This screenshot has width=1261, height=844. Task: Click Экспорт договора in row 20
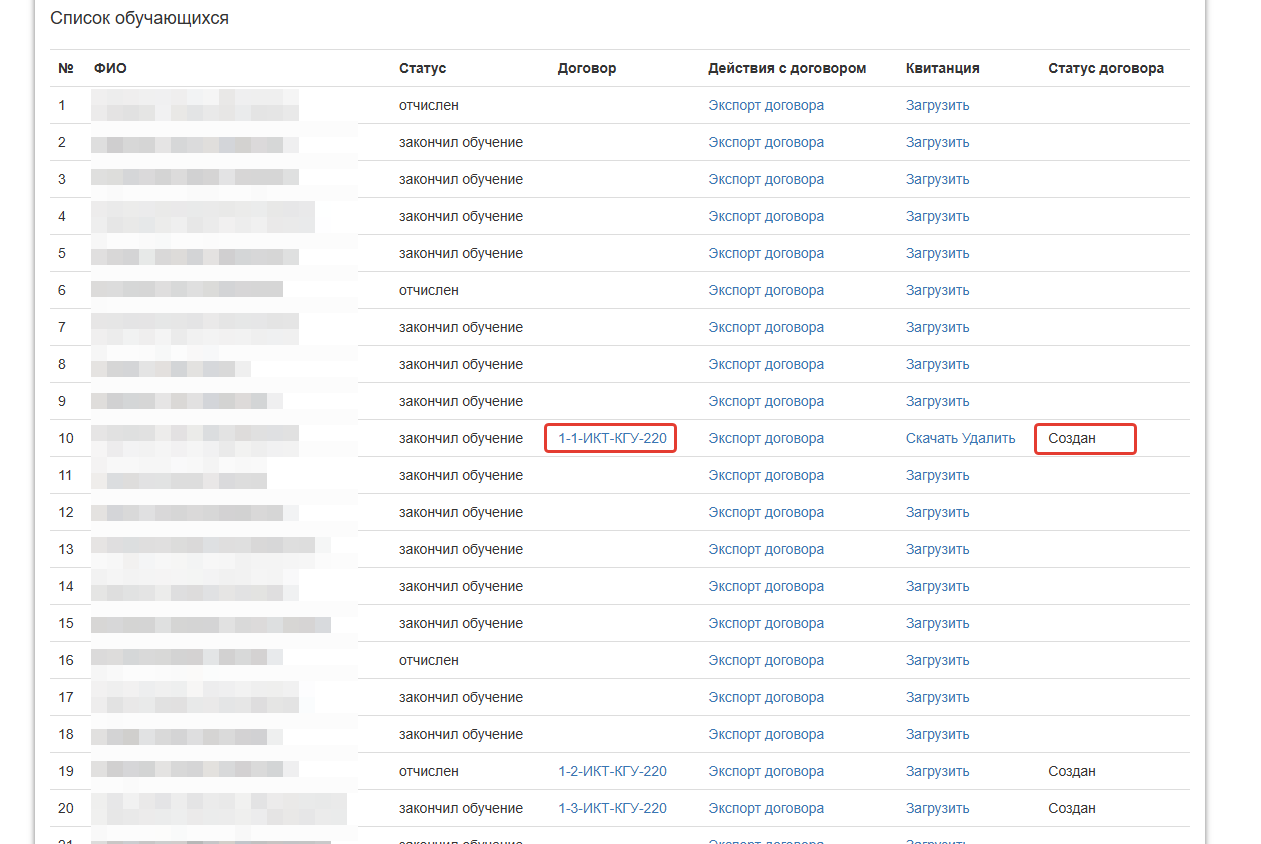tap(766, 808)
